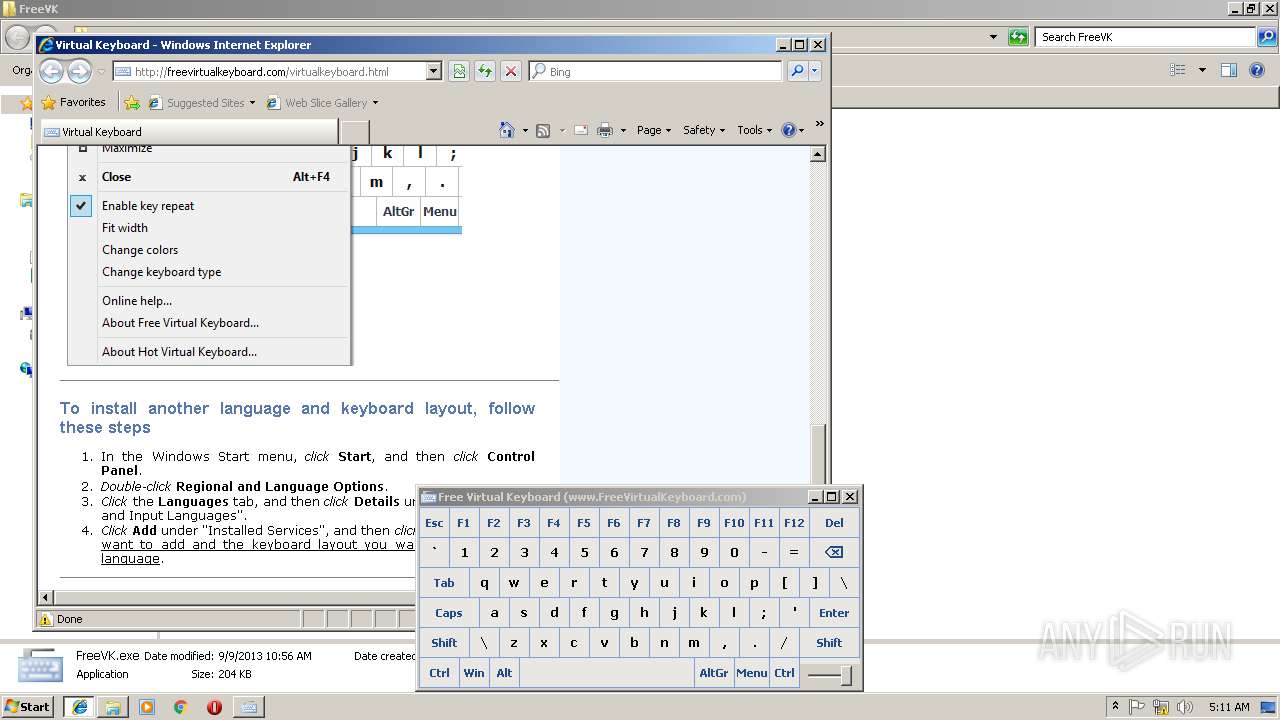Open the Tools menu dropdown
This screenshot has height=720, width=1280.
pos(755,130)
